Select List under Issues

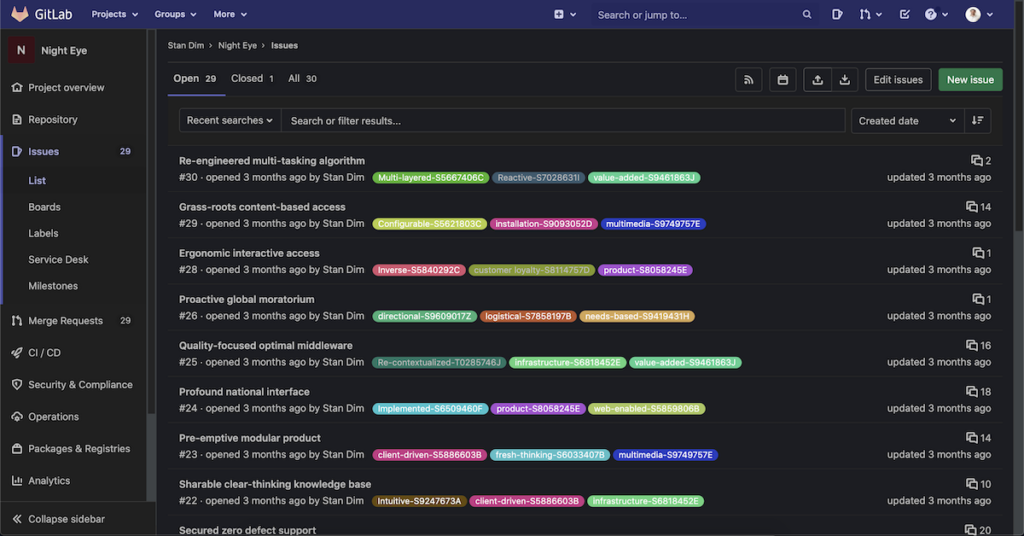click(x=37, y=181)
